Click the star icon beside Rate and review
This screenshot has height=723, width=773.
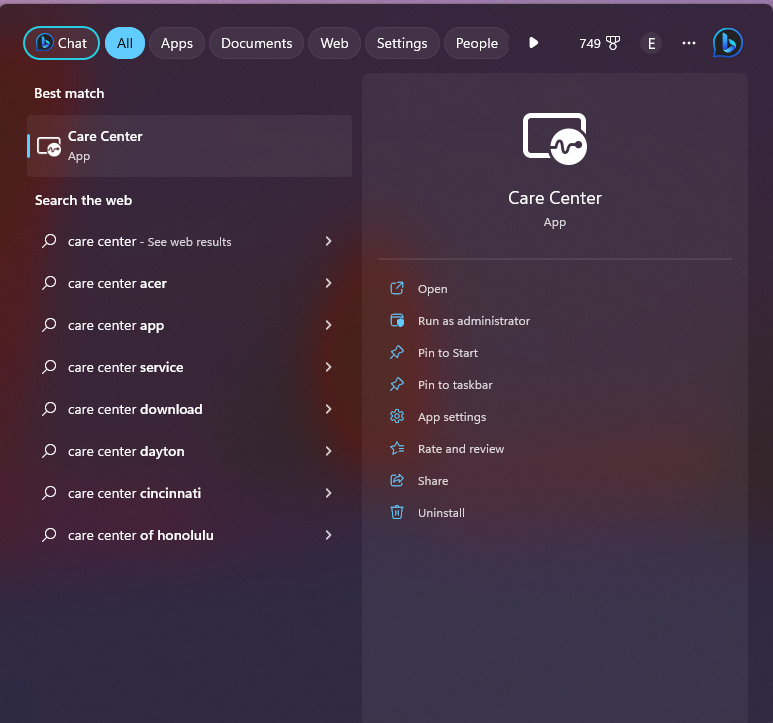click(397, 448)
